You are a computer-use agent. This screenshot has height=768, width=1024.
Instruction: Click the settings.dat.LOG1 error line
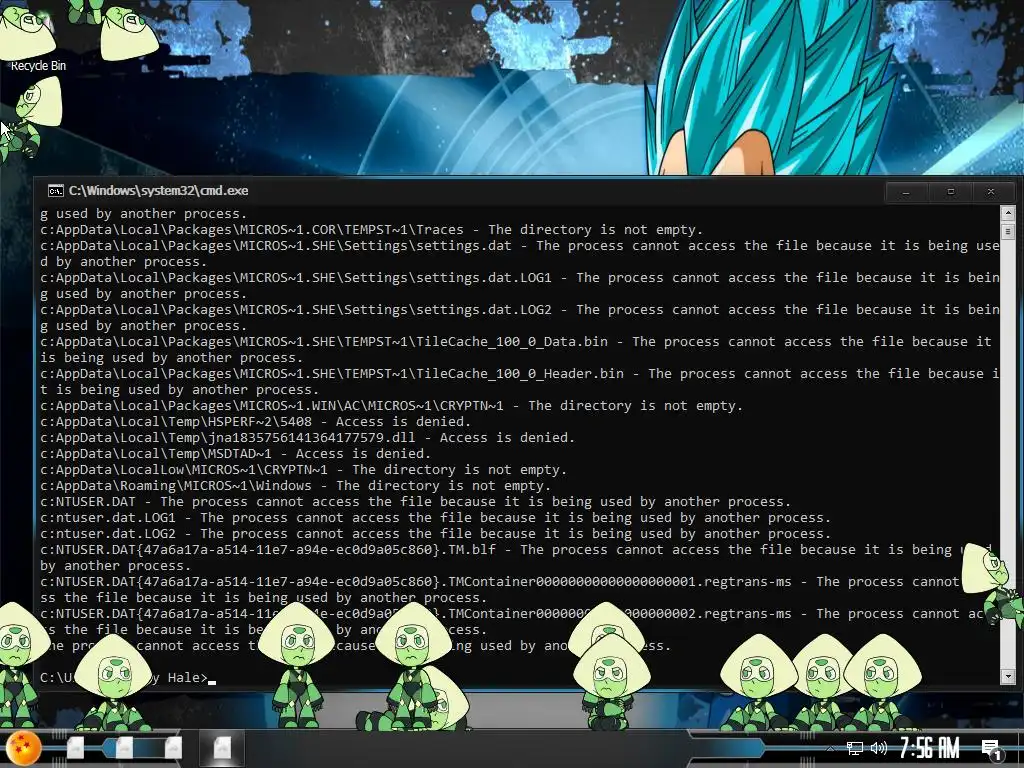click(520, 285)
